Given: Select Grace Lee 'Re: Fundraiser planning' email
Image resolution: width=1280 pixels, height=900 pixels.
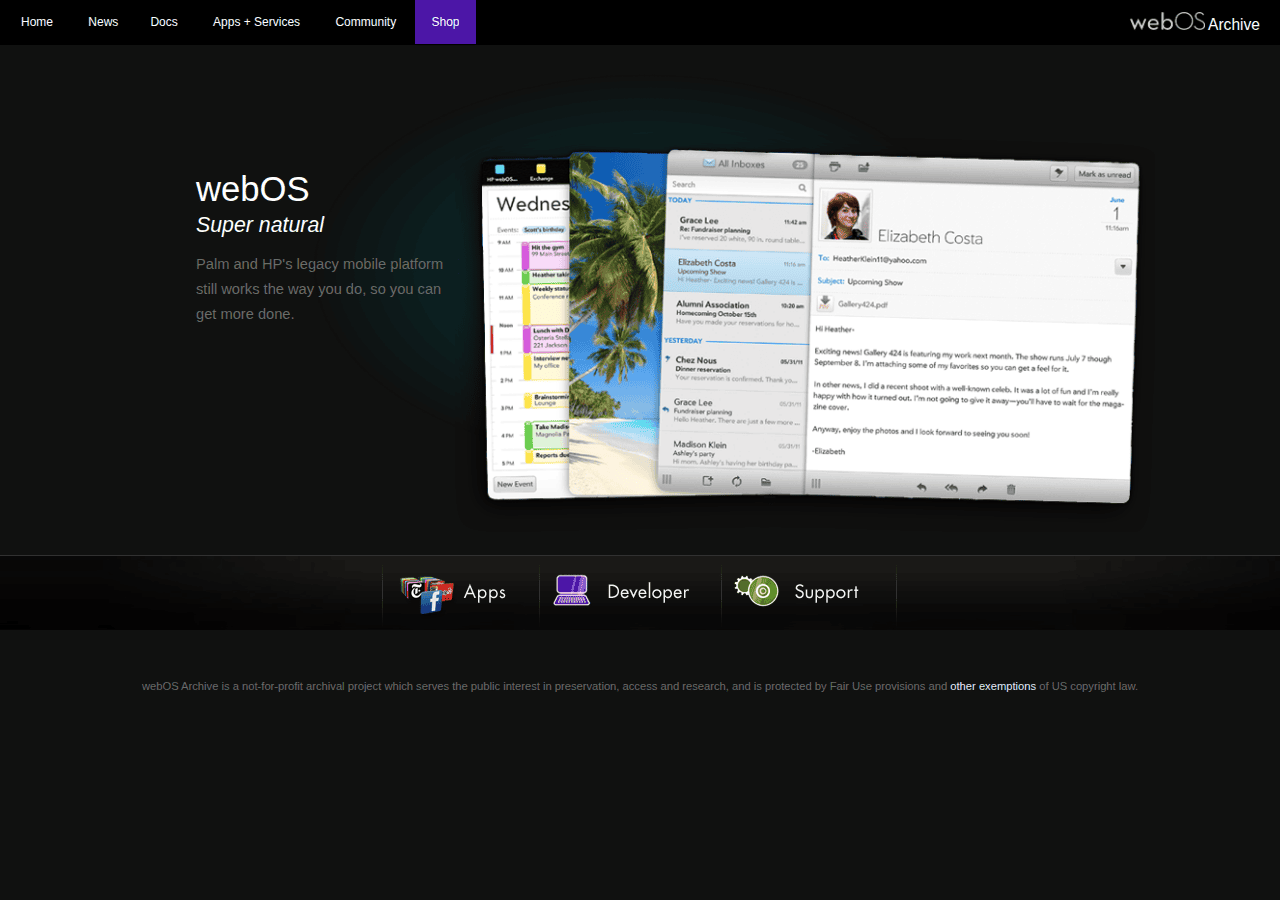Looking at the screenshot, I should [x=739, y=229].
